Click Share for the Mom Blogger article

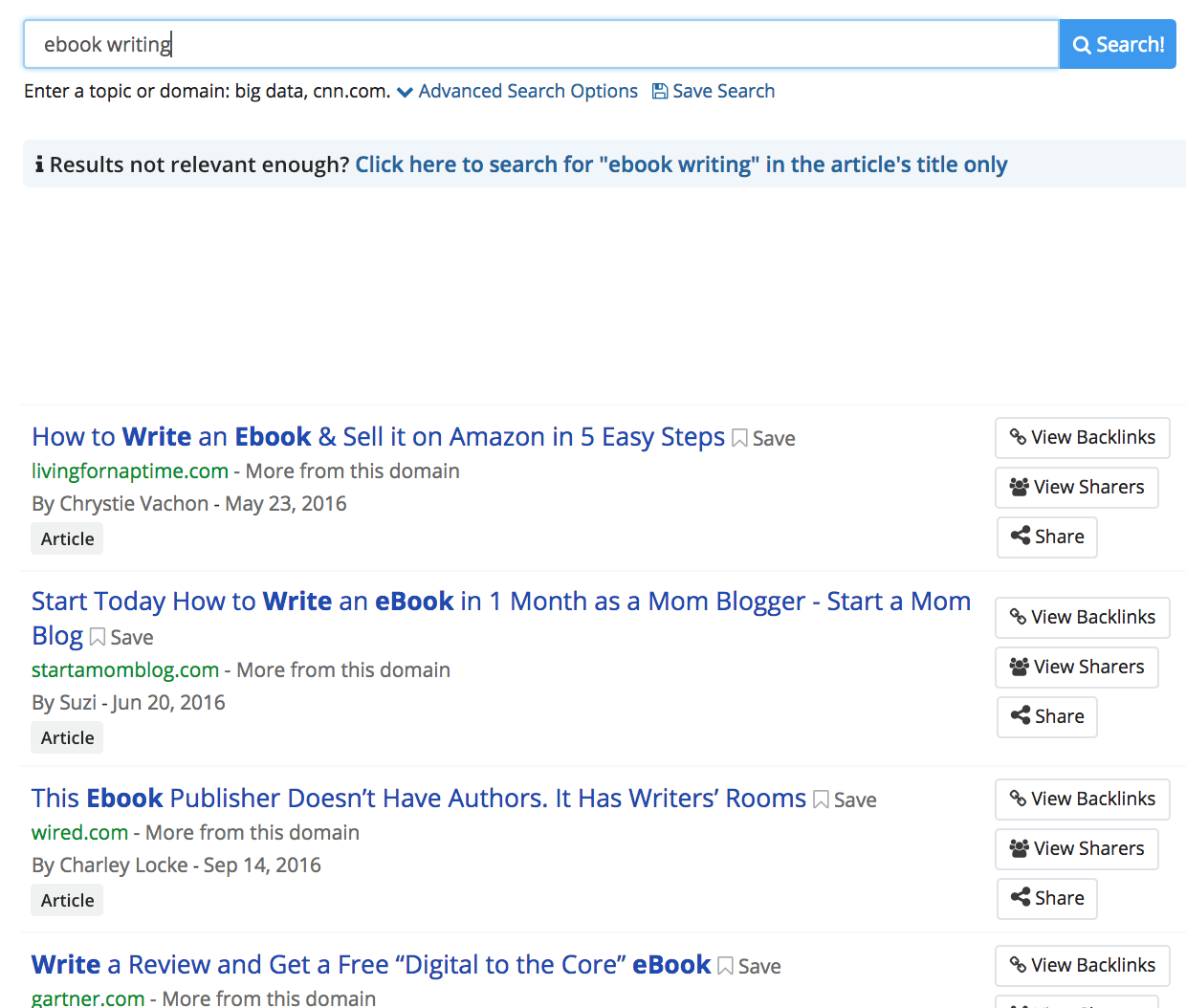click(x=1047, y=716)
